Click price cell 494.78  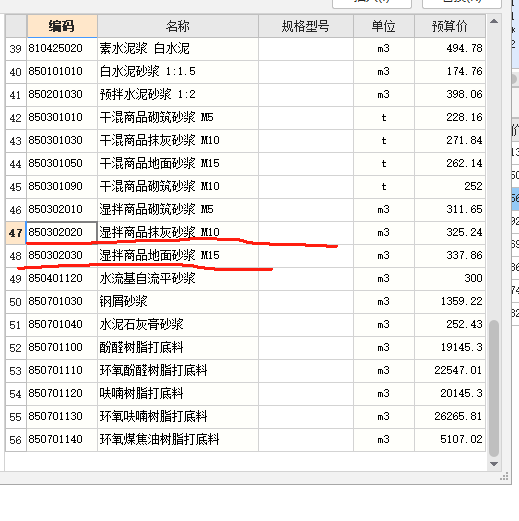coord(450,49)
